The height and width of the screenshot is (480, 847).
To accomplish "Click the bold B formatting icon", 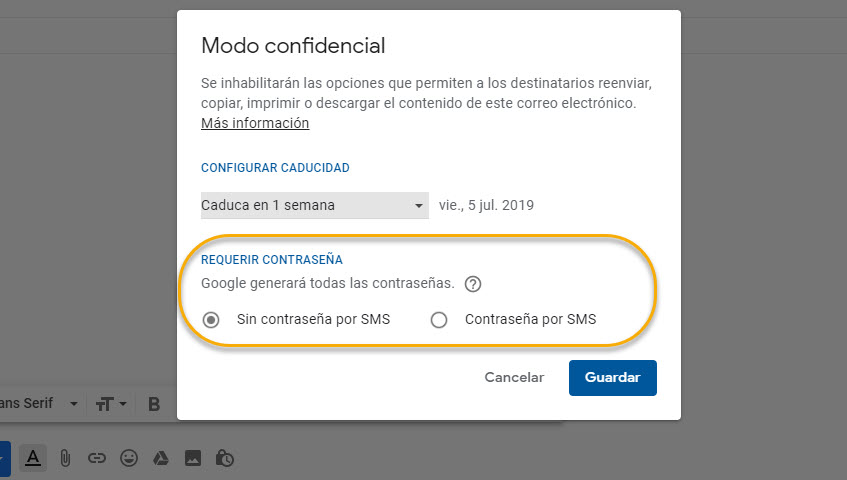I will (154, 404).
